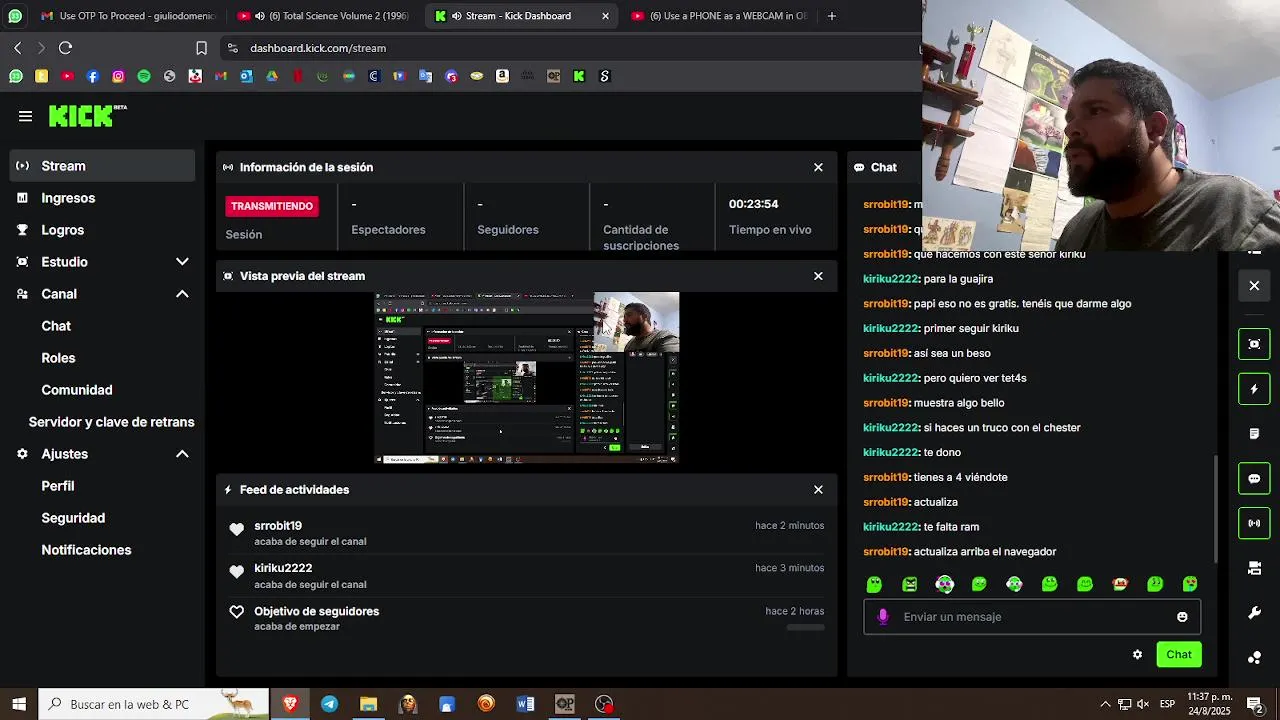This screenshot has width=1280, height=720.
Task: Click the right-rail close X button
Action: coord(1254,286)
